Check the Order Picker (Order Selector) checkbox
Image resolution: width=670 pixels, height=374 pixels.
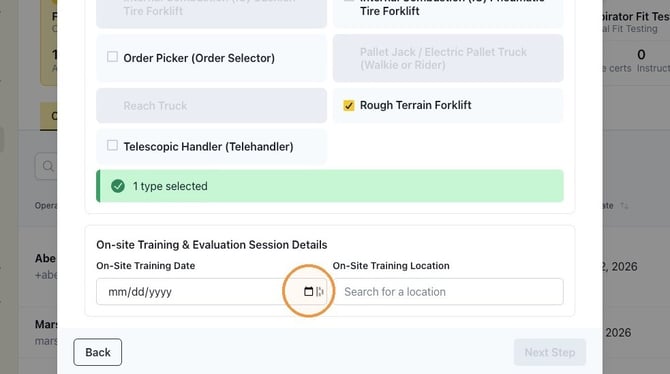112,57
